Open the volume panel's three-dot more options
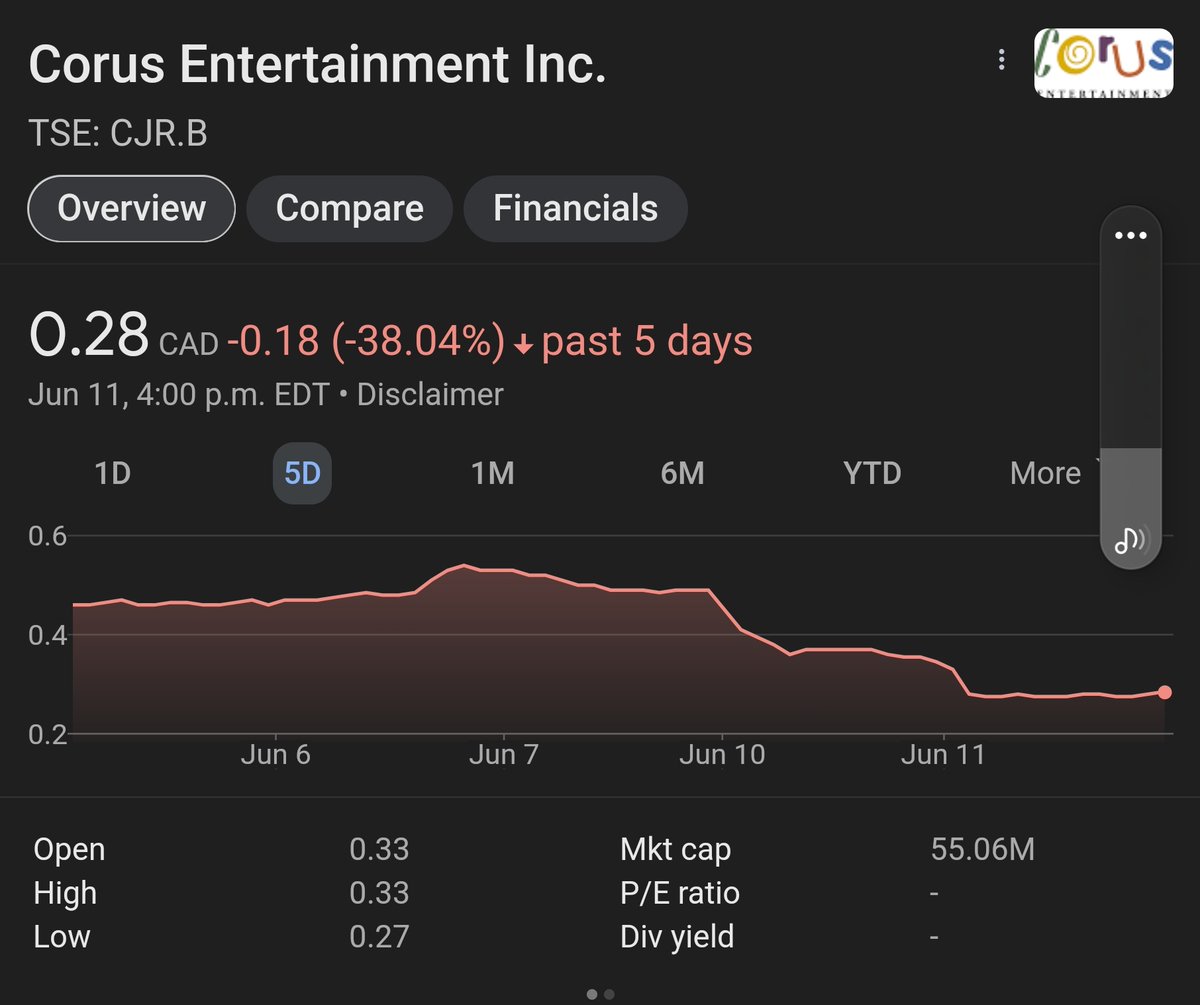 (x=1131, y=236)
